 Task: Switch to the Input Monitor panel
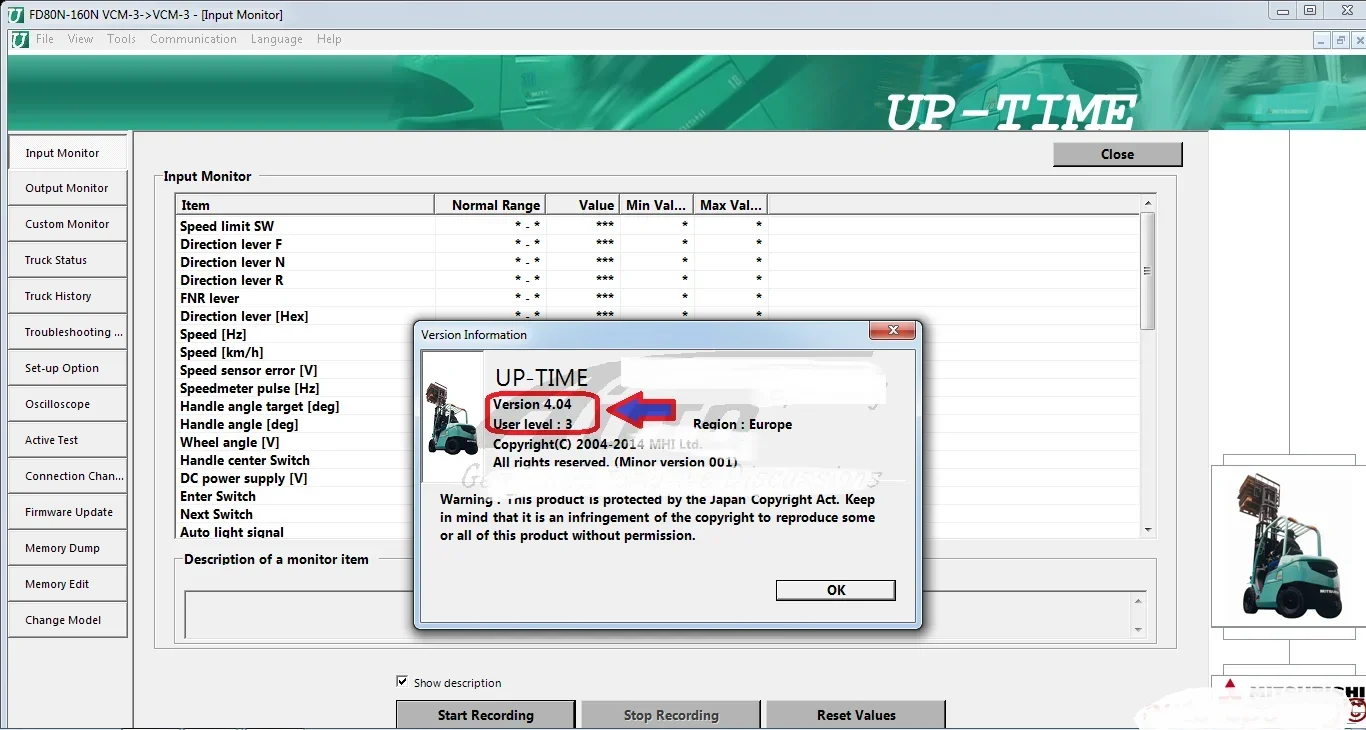point(68,152)
